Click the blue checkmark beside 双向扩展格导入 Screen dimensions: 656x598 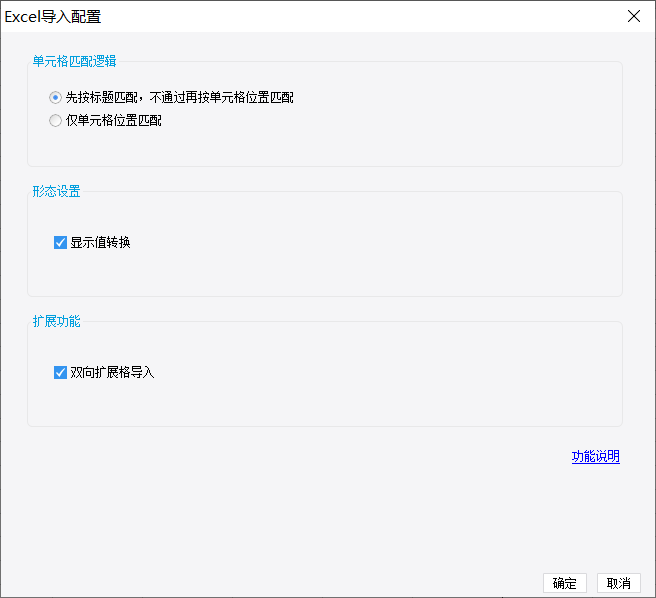60,372
